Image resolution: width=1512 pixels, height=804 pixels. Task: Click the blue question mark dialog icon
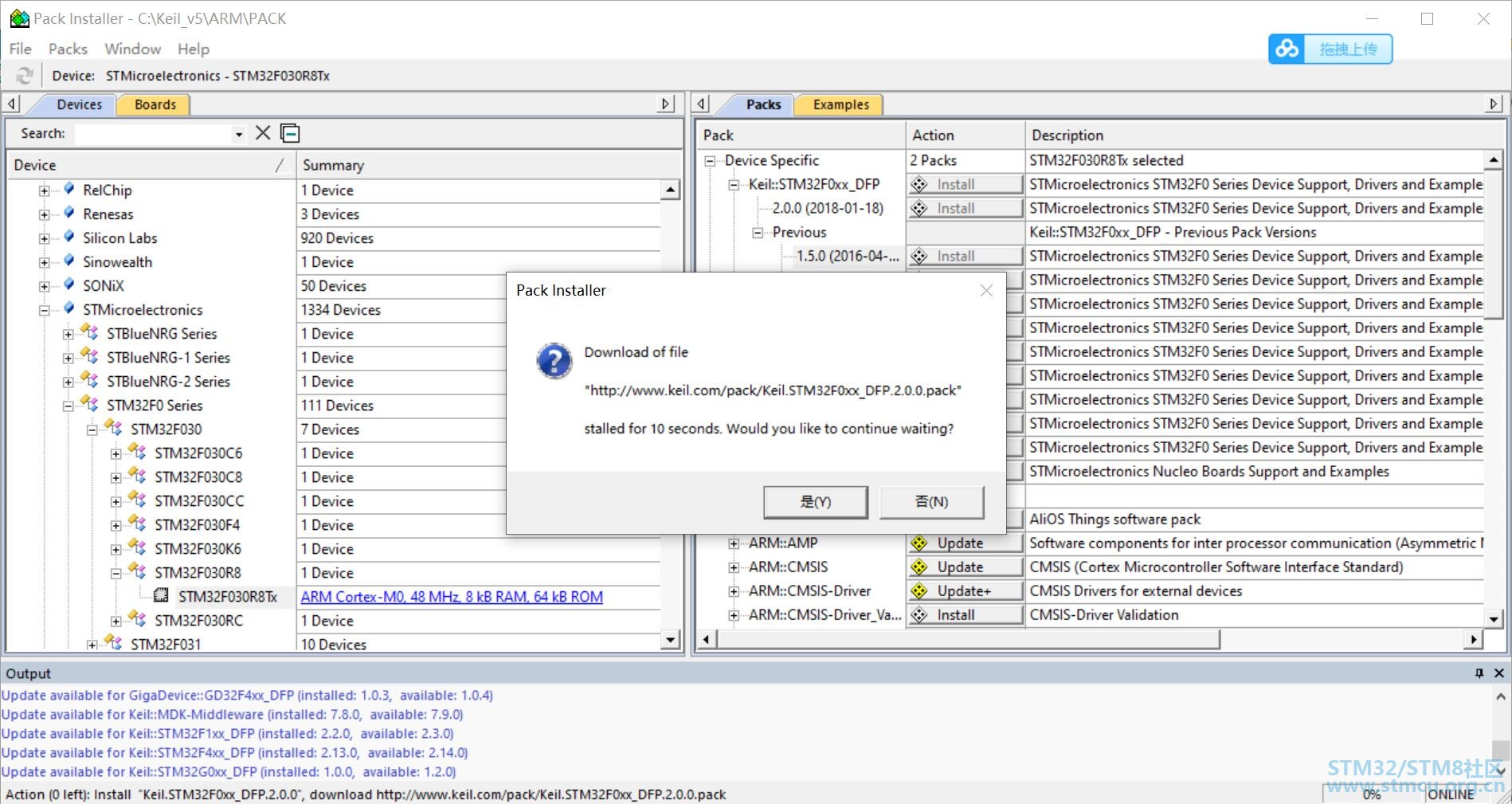(554, 361)
